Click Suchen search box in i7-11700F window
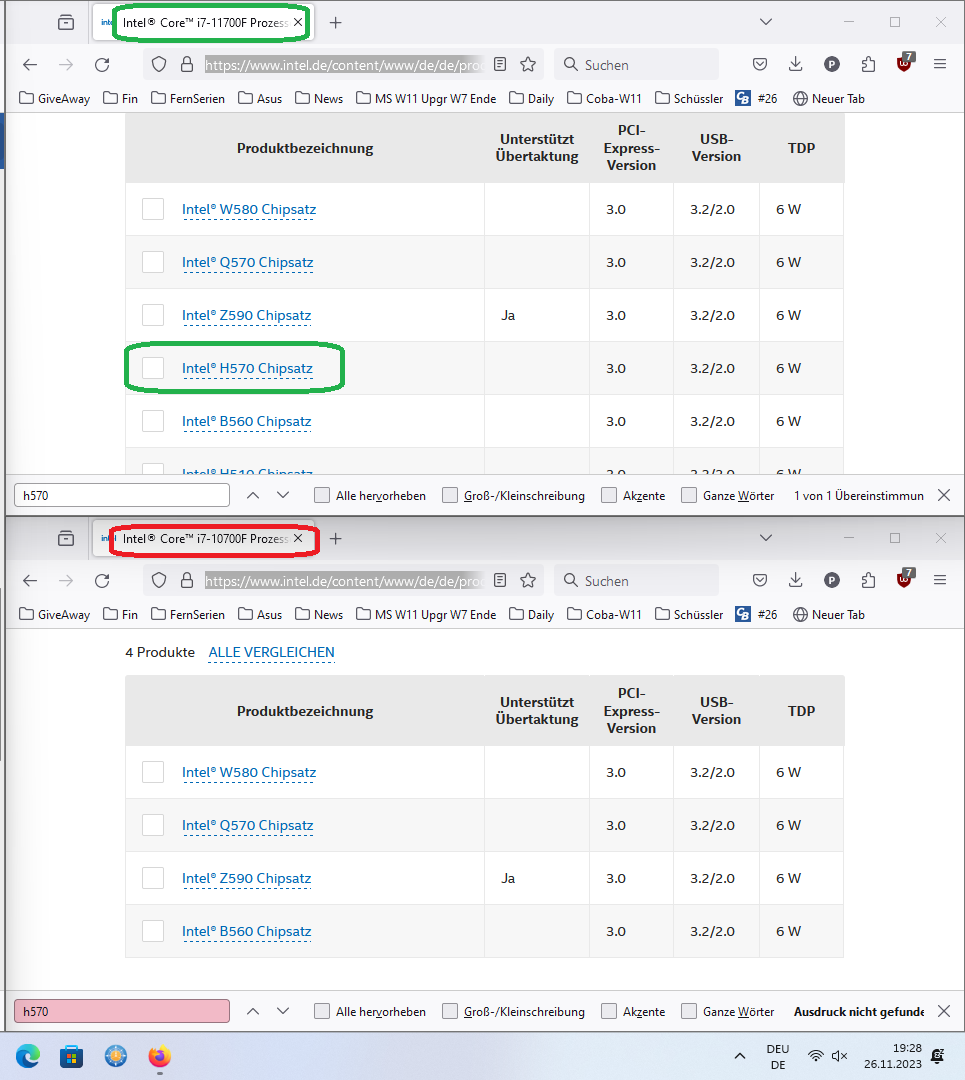 pyautogui.click(x=636, y=65)
